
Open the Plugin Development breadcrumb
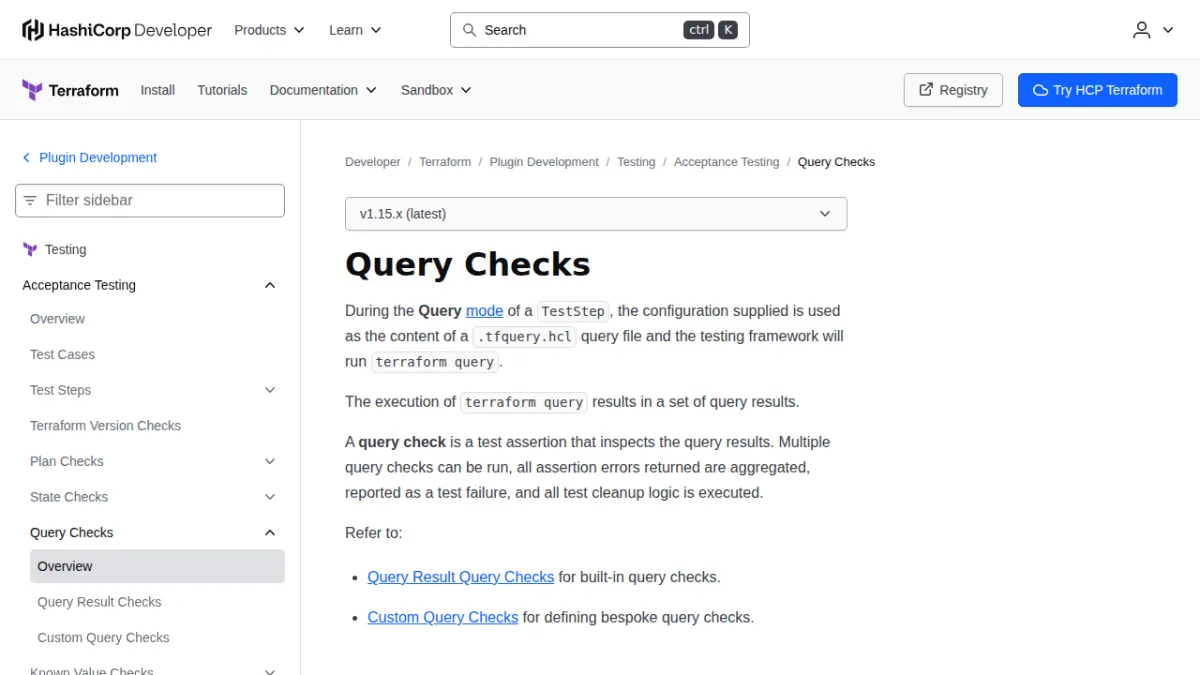[544, 162]
